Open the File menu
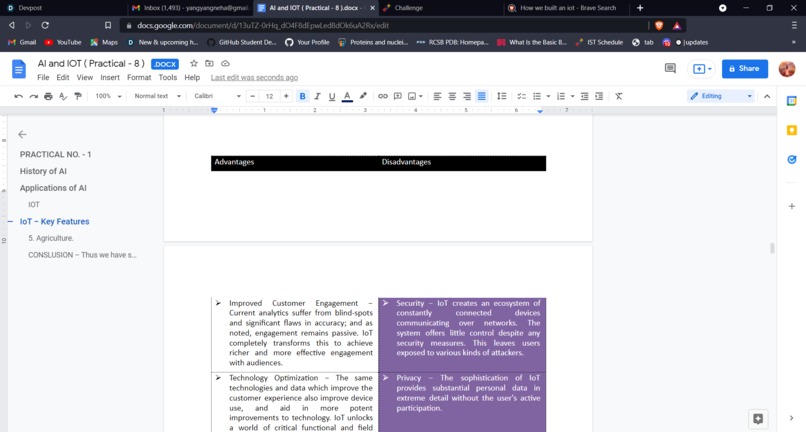806x432 pixels. (x=43, y=78)
